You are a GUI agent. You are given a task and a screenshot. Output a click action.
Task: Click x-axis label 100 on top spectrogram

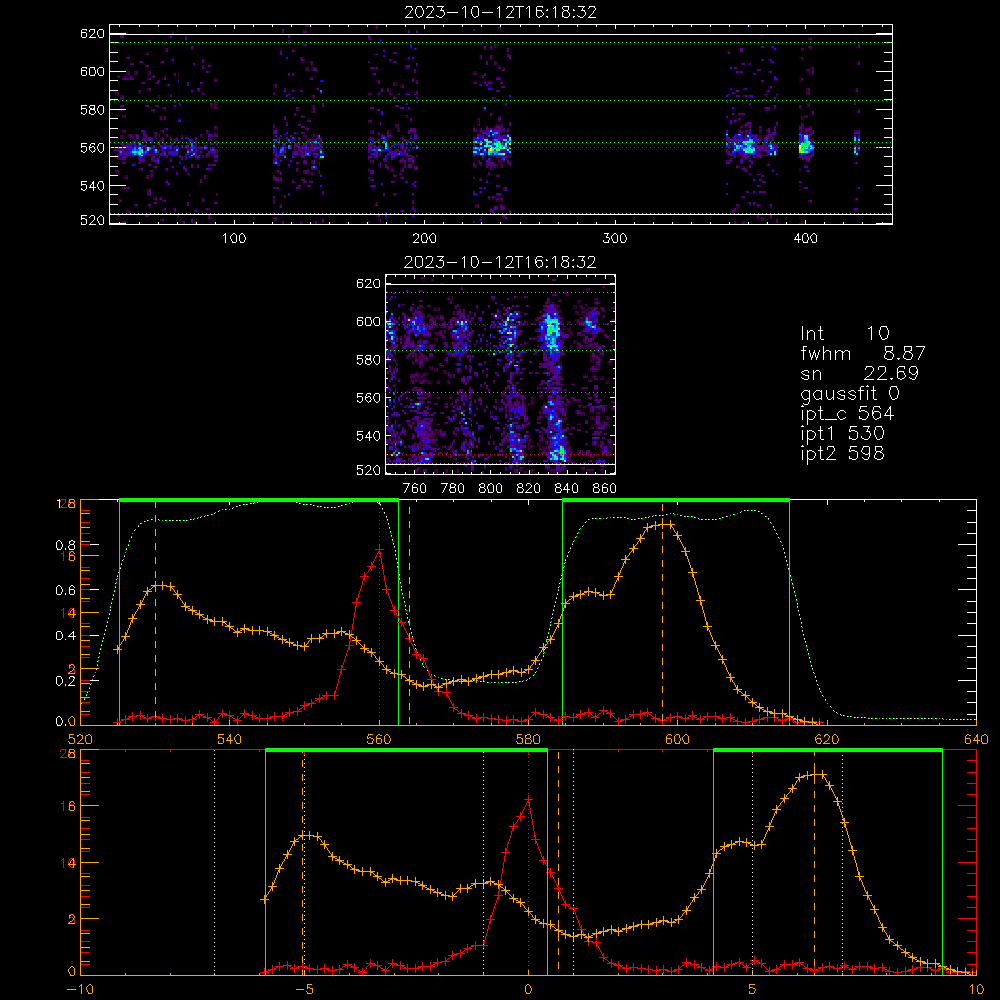234,239
